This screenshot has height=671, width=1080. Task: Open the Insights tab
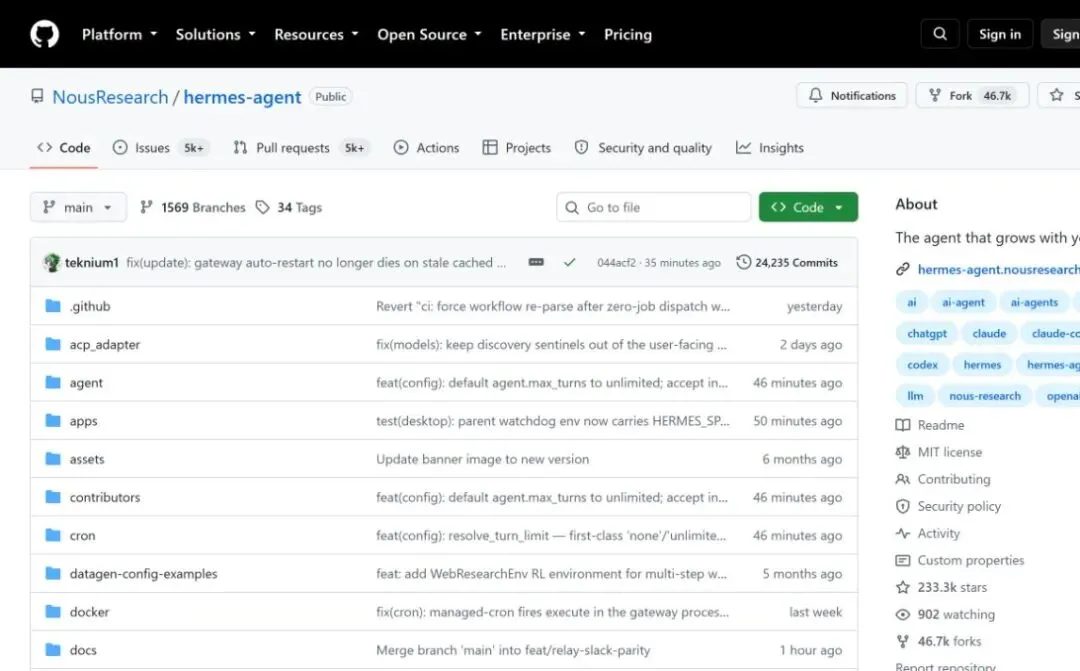(x=769, y=147)
